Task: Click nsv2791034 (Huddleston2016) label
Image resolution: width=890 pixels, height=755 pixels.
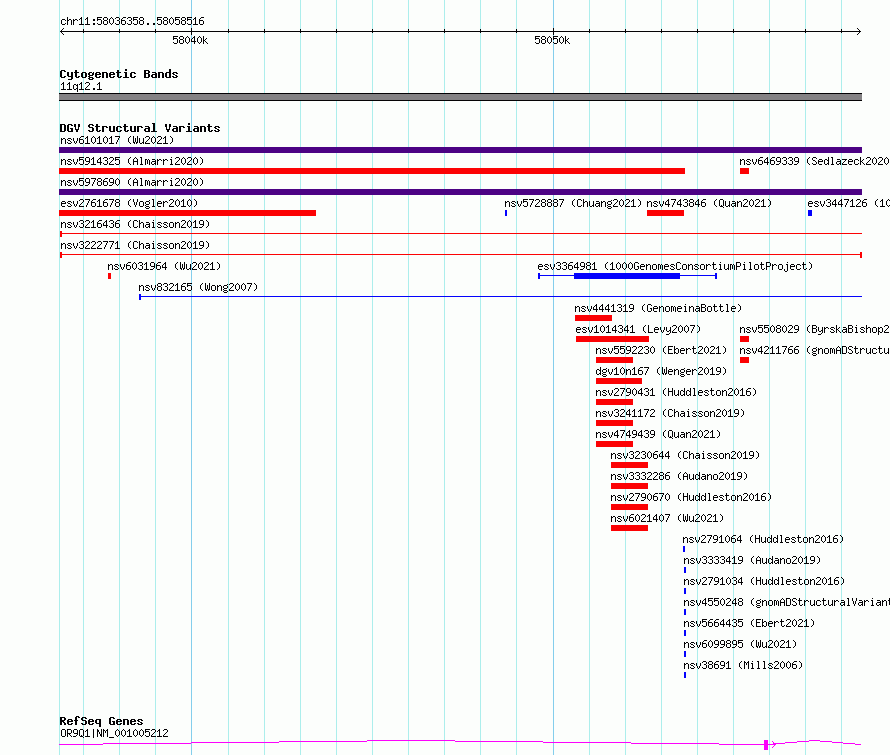Action: [x=764, y=581]
